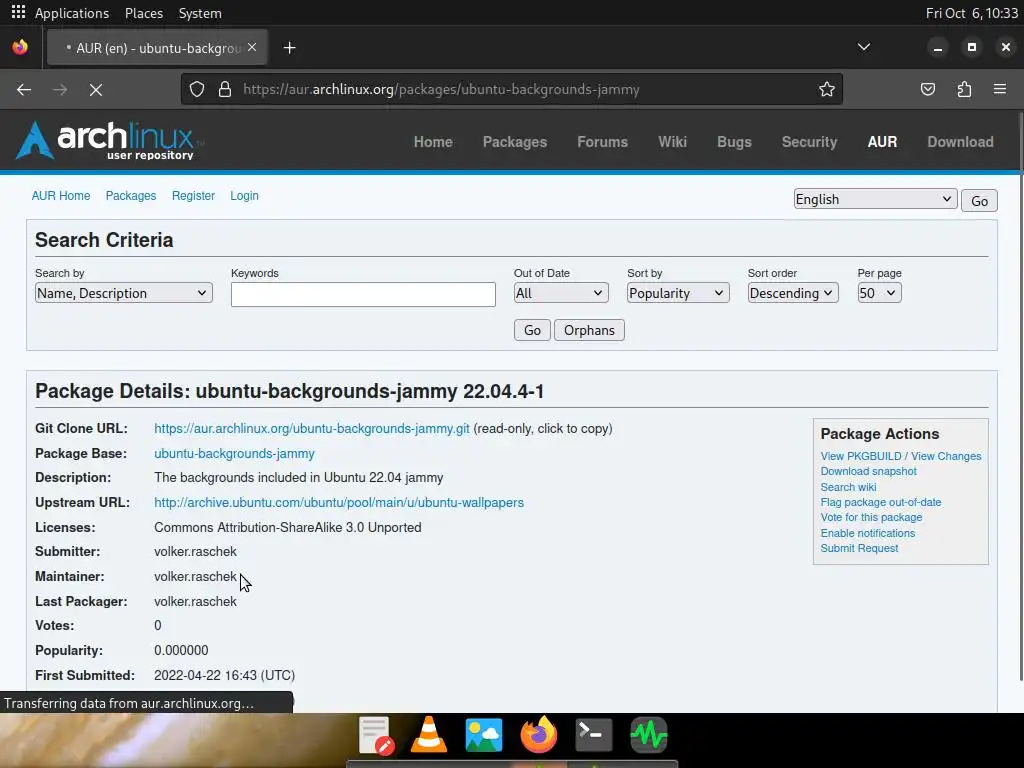Copy the Git Clone URL link
The width and height of the screenshot is (1024, 768).
pyautogui.click(x=312, y=428)
